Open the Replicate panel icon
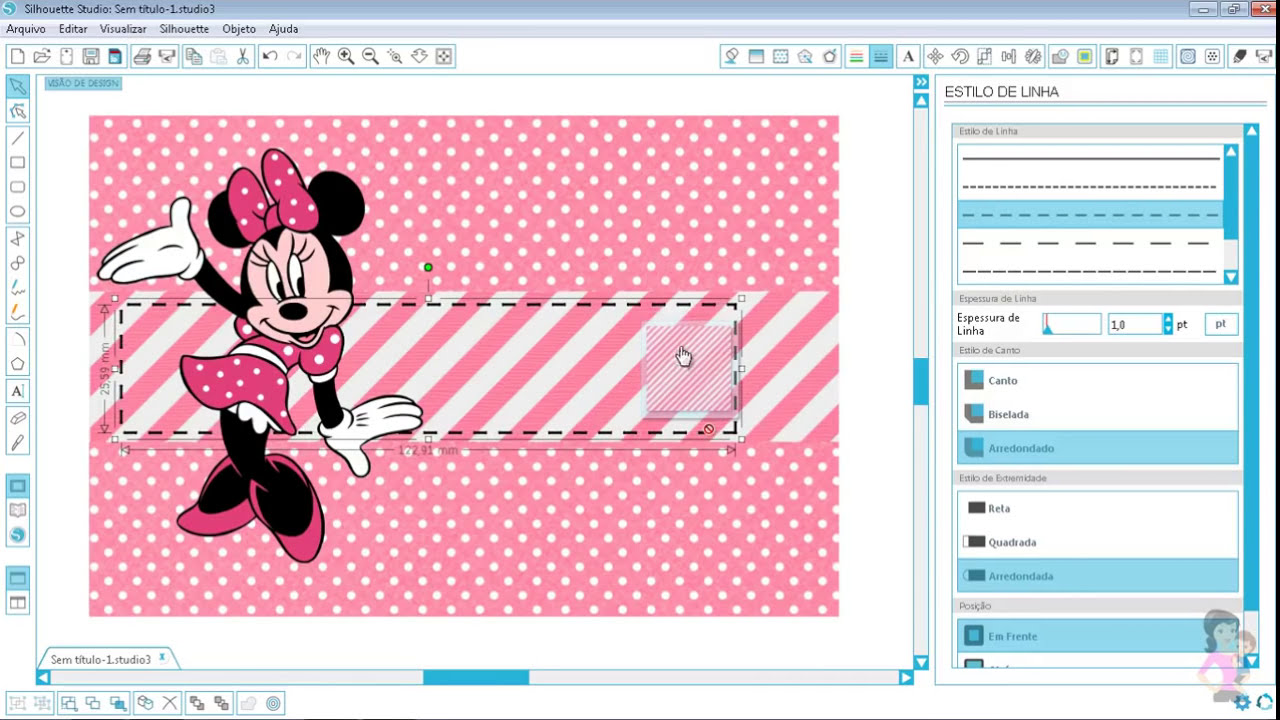The width and height of the screenshot is (1280, 720). (1034, 57)
